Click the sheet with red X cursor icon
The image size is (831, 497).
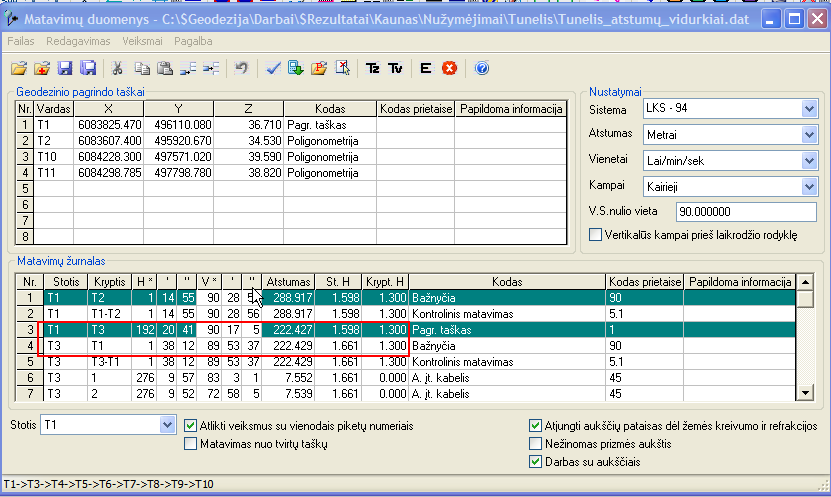click(342, 68)
